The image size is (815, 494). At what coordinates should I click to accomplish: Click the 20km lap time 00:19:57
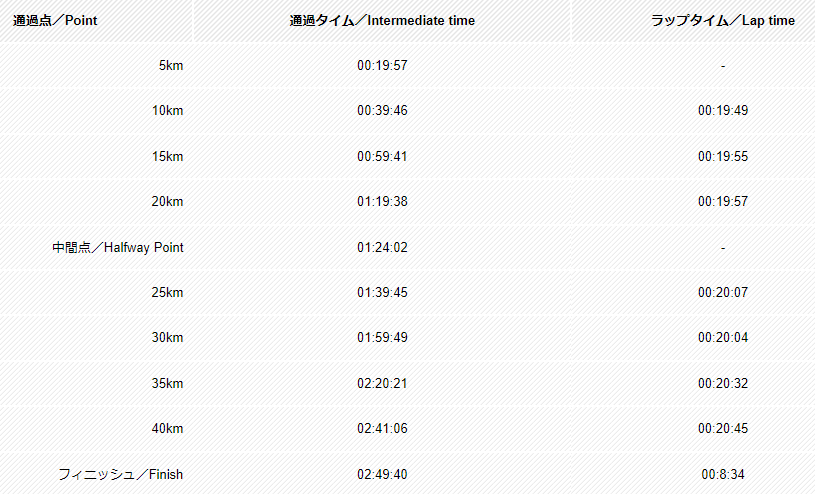[722, 202]
